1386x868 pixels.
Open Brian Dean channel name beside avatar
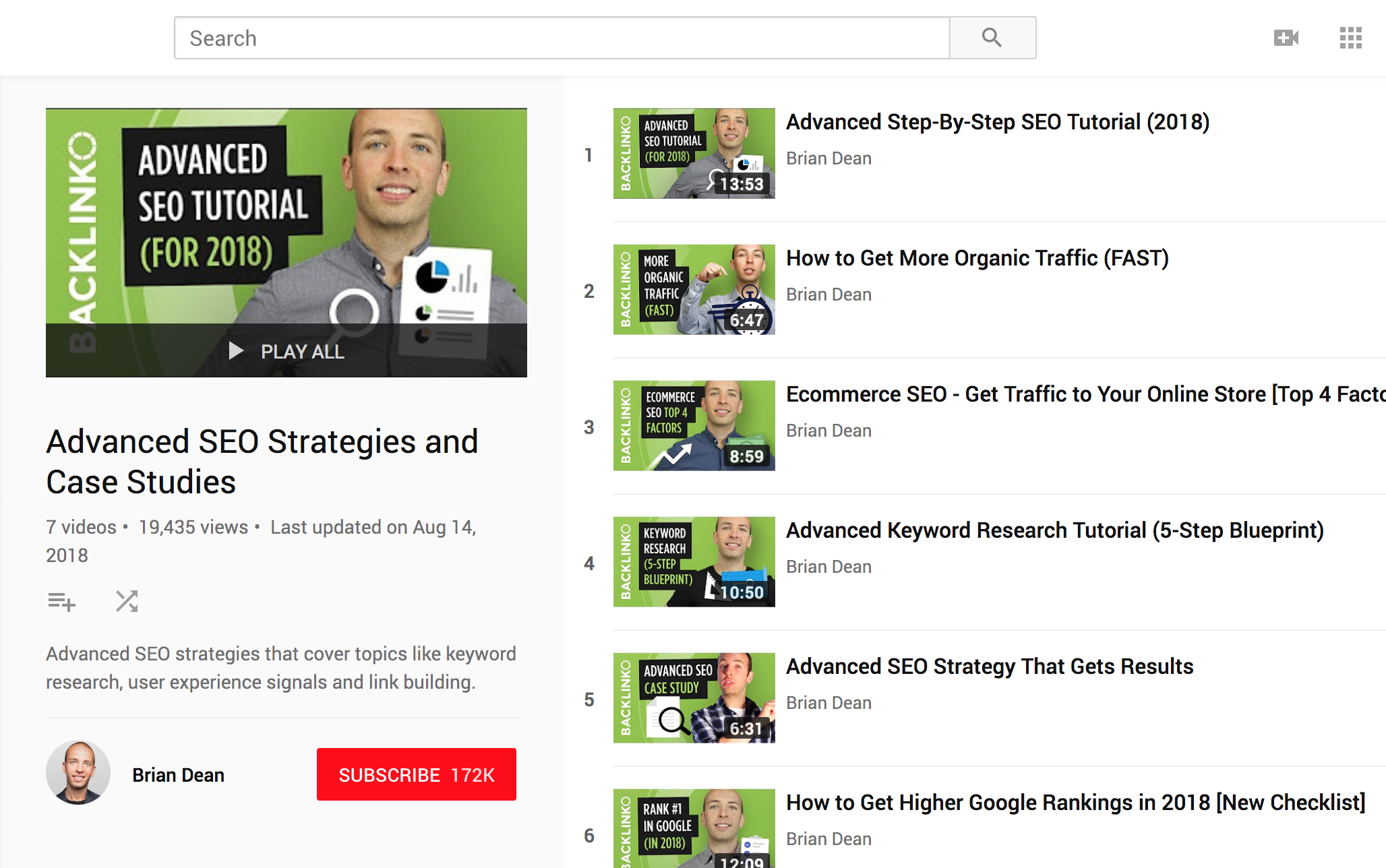(x=178, y=775)
